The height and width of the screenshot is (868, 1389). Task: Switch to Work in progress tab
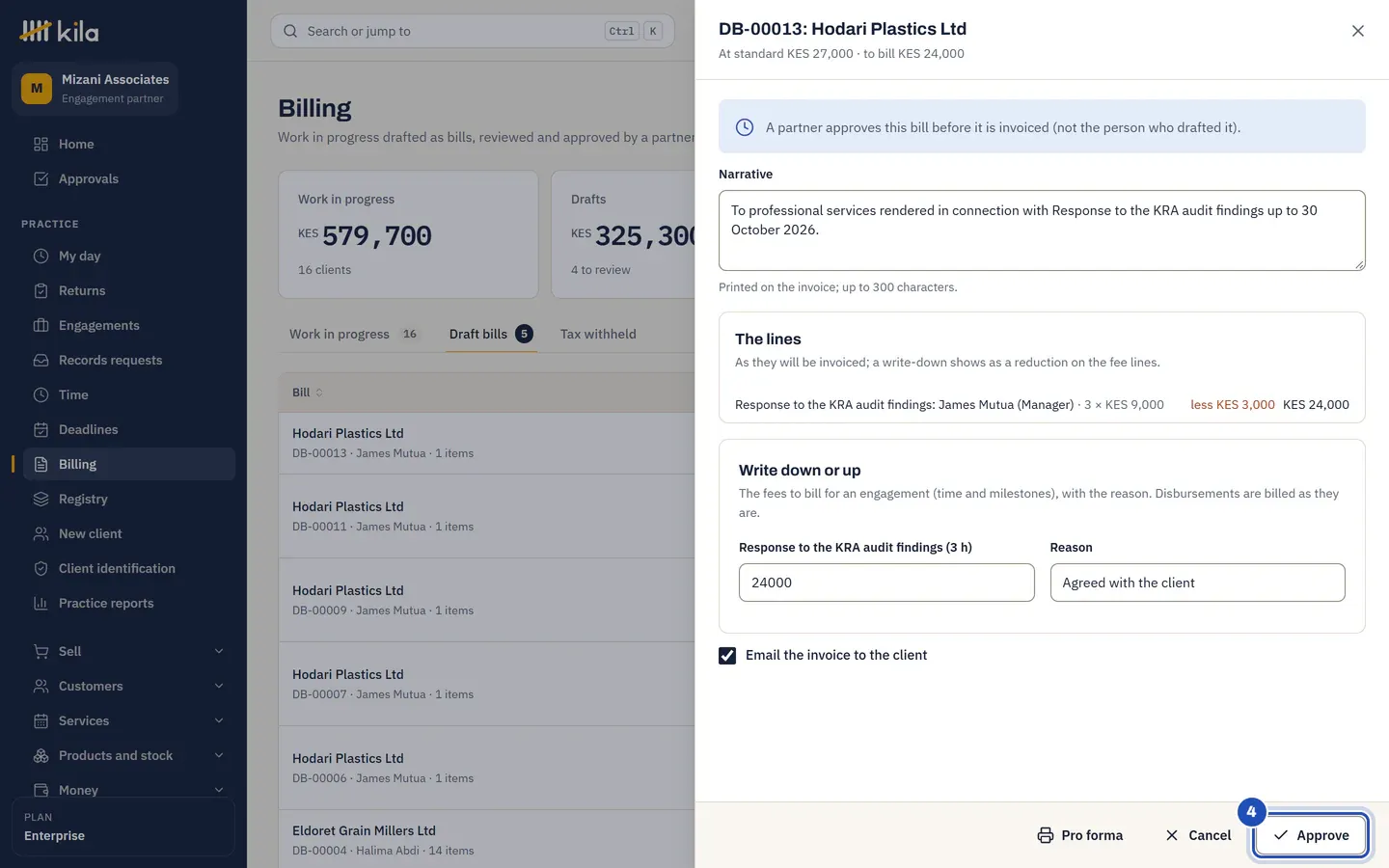[x=354, y=334]
